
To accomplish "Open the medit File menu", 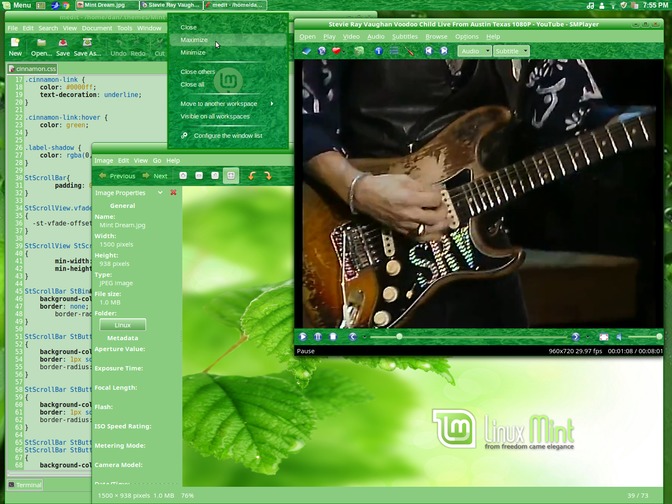I will 13,28.
